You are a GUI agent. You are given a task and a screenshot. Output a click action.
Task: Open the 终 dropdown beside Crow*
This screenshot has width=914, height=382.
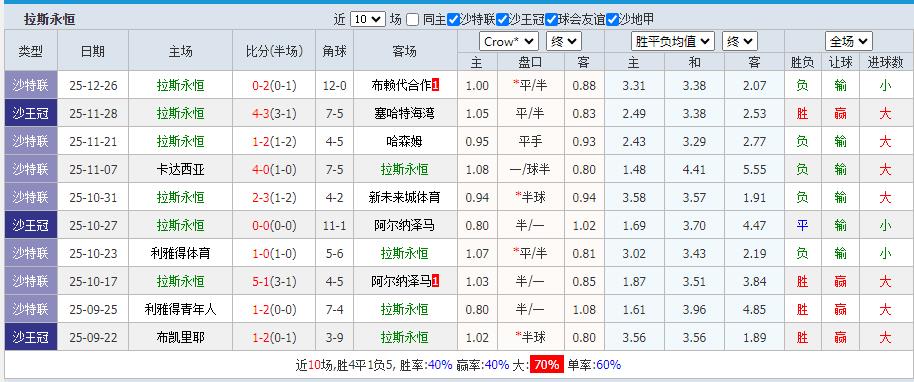point(564,41)
